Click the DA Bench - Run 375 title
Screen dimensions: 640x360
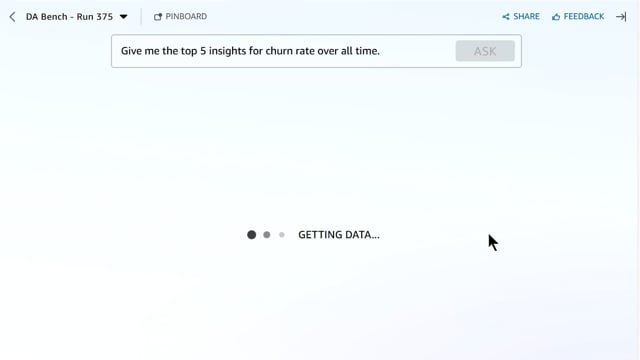69,17
